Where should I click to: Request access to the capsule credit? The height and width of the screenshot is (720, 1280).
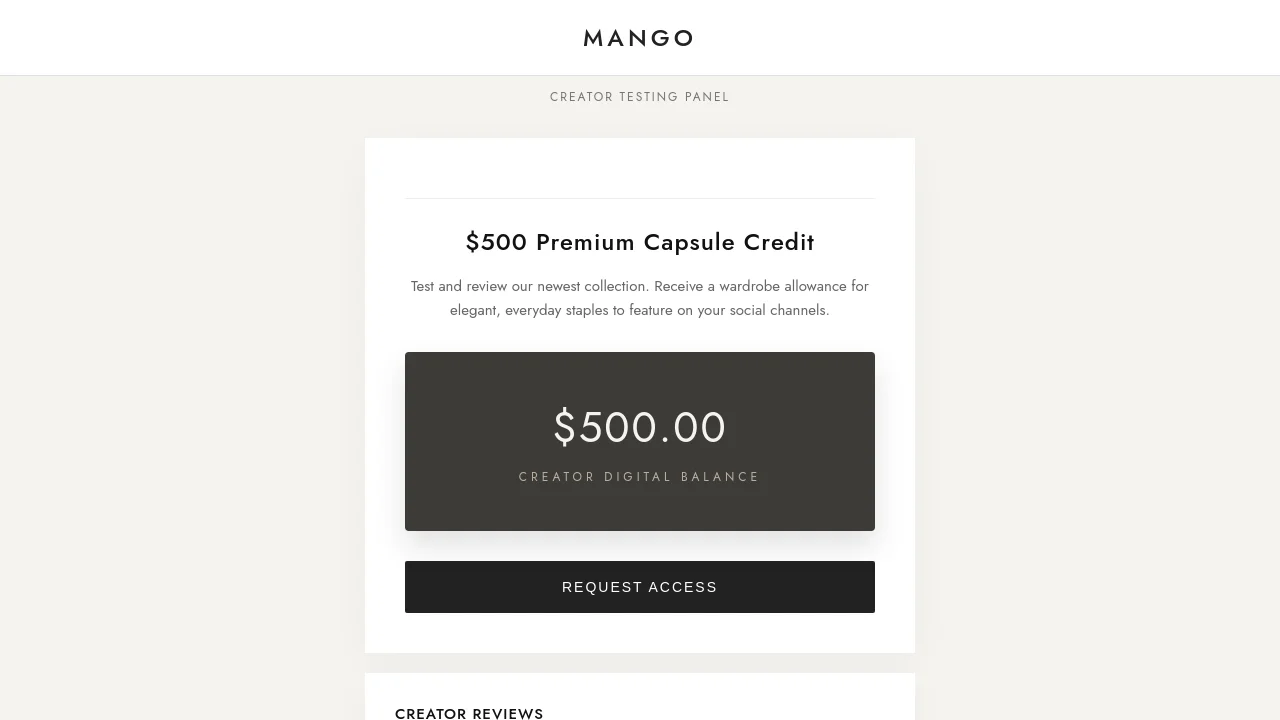[640, 587]
